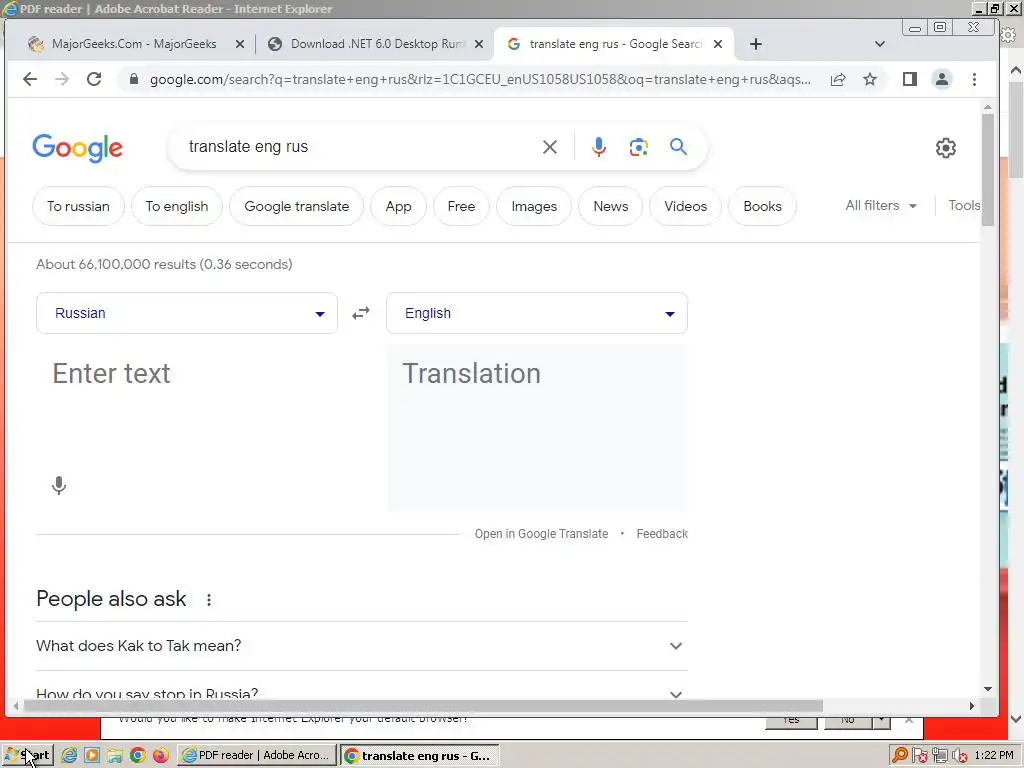
Task: Bookmark this page with the star icon
Action: [870, 80]
